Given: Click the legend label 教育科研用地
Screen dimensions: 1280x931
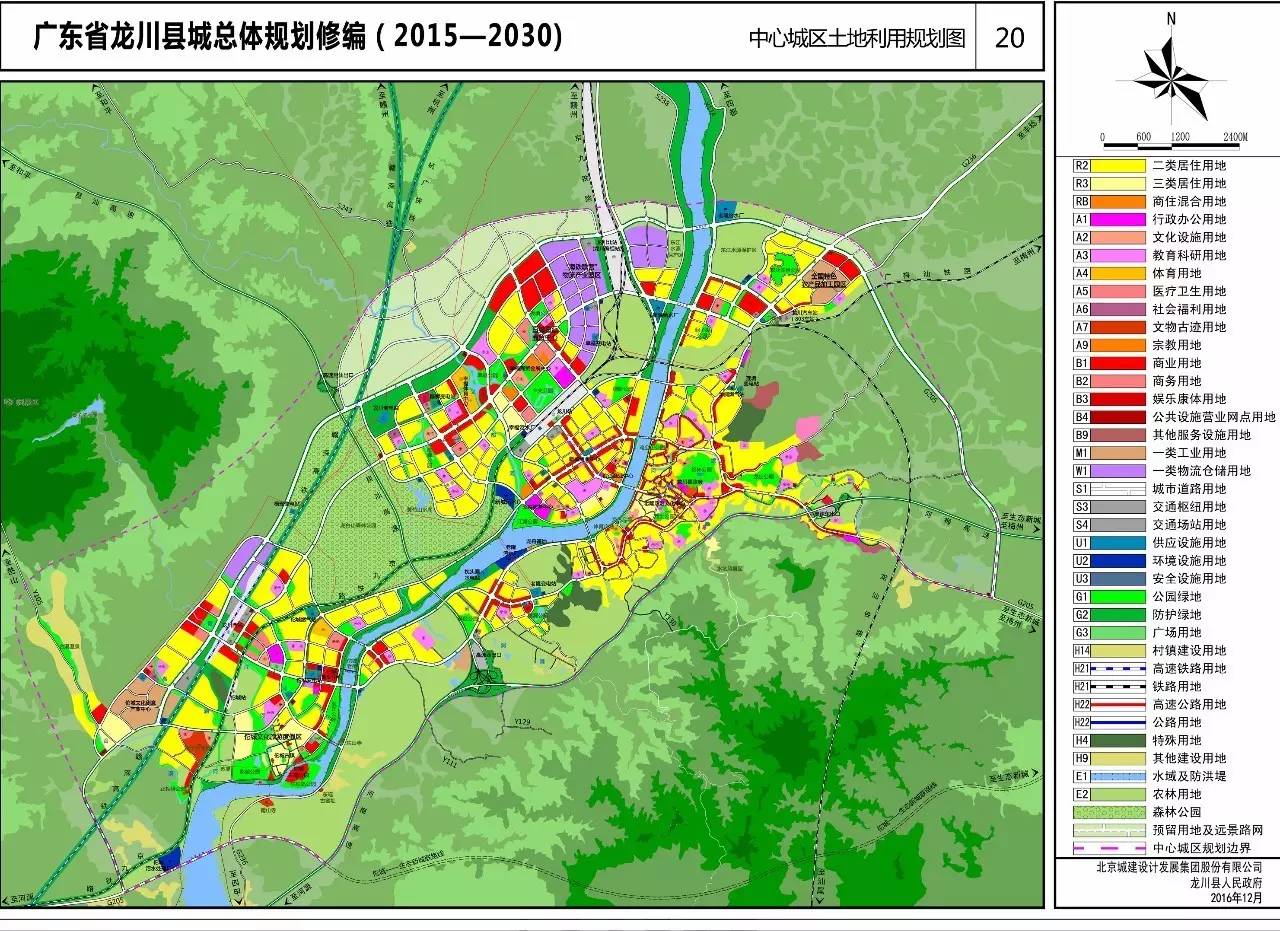Looking at the screenshot, I should (x=1189, y=256).
